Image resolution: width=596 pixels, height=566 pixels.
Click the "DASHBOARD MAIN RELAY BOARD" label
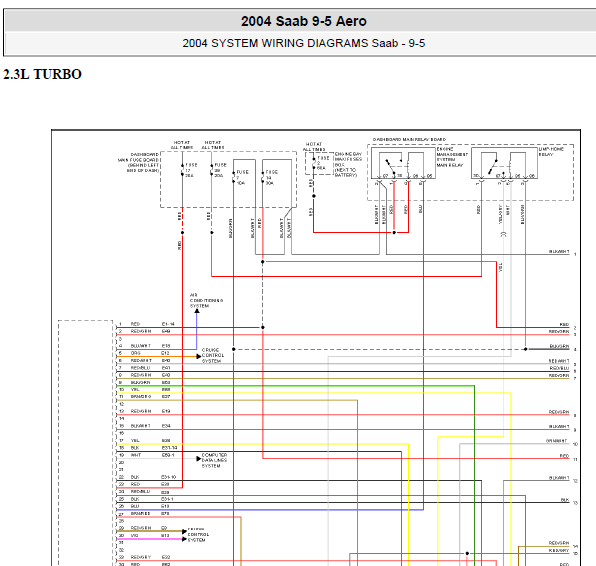point(409,140)
